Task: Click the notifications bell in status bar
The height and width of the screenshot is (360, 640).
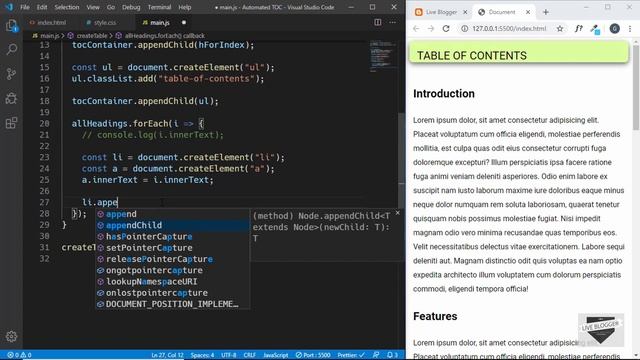Action: tap(392, 355)
